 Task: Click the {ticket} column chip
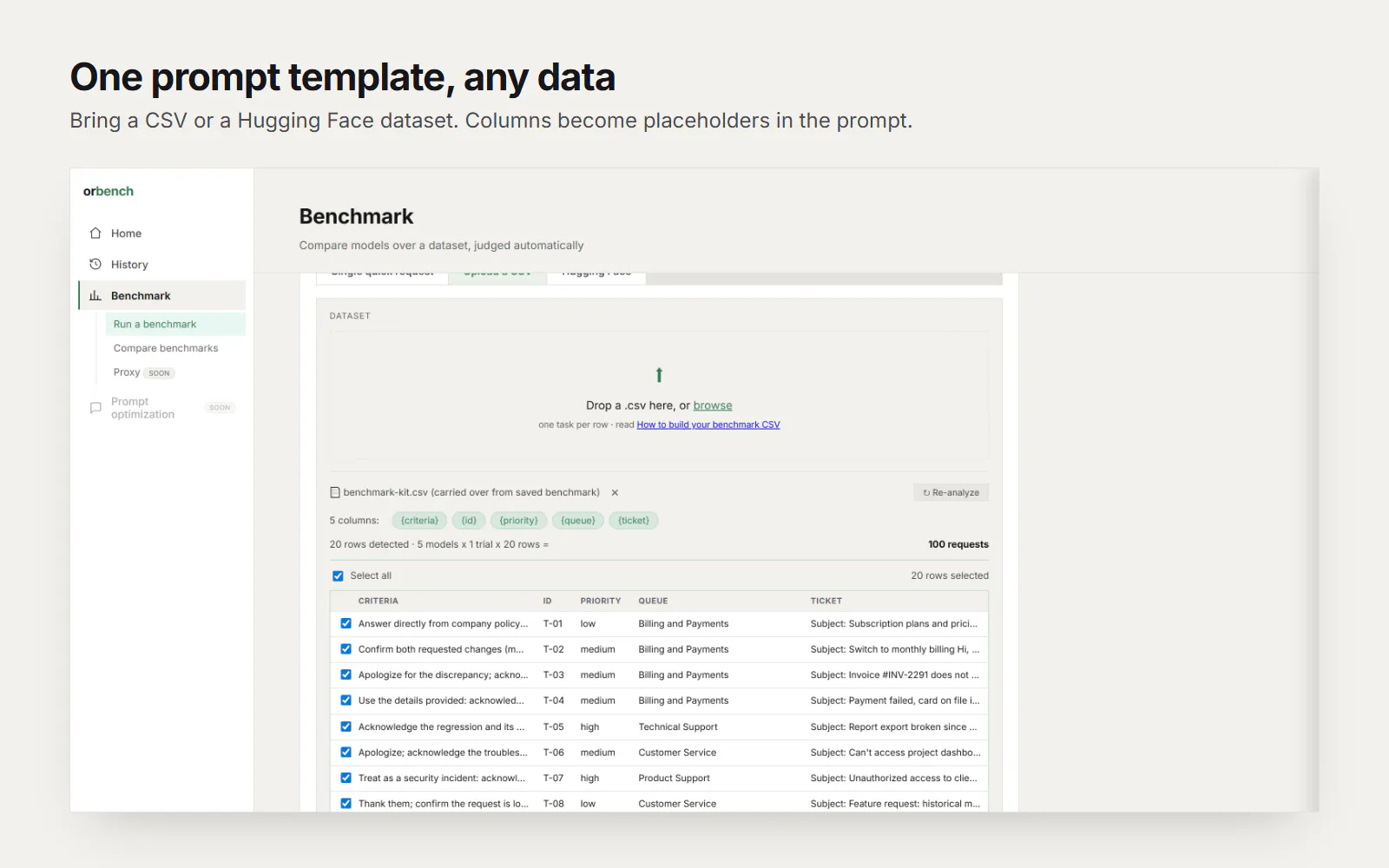(x=634, y=521)
